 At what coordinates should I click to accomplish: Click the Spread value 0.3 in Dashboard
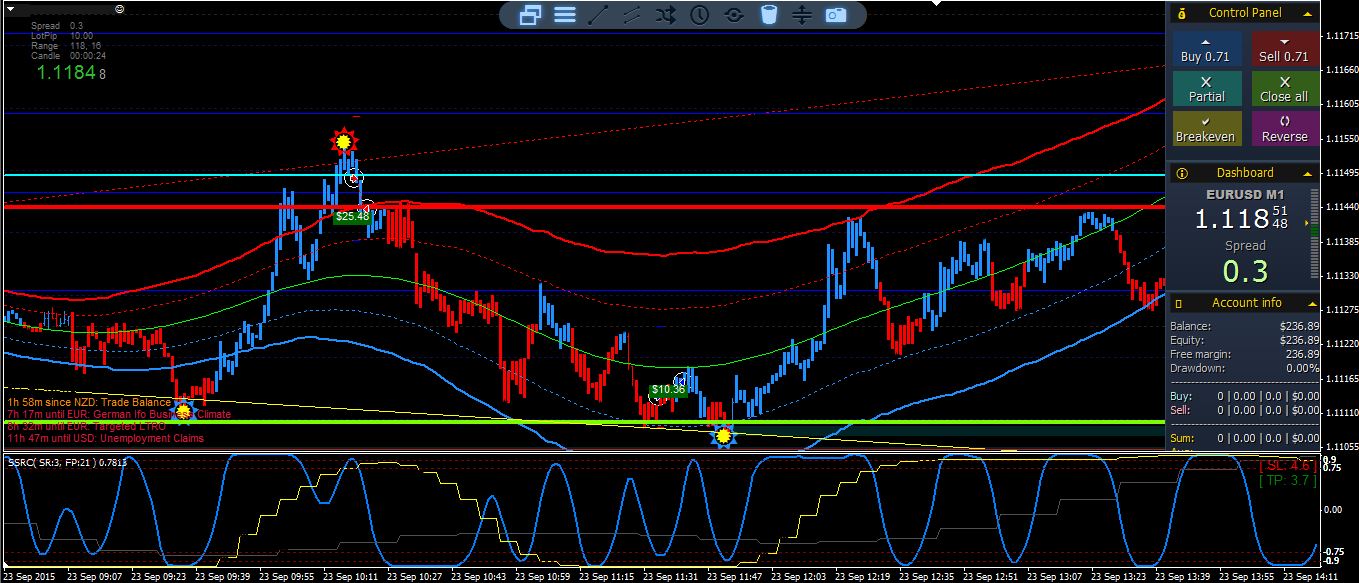(1245, 271)
